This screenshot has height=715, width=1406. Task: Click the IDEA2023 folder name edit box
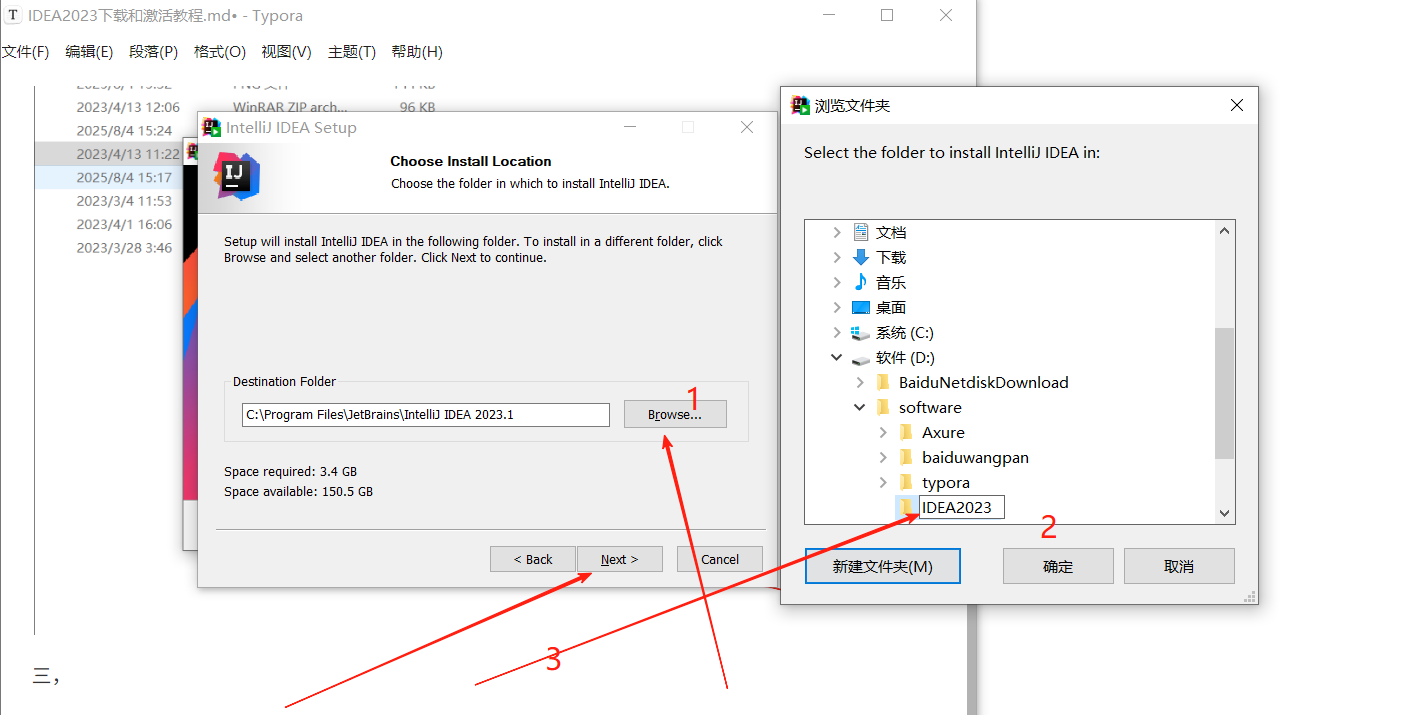961,508
